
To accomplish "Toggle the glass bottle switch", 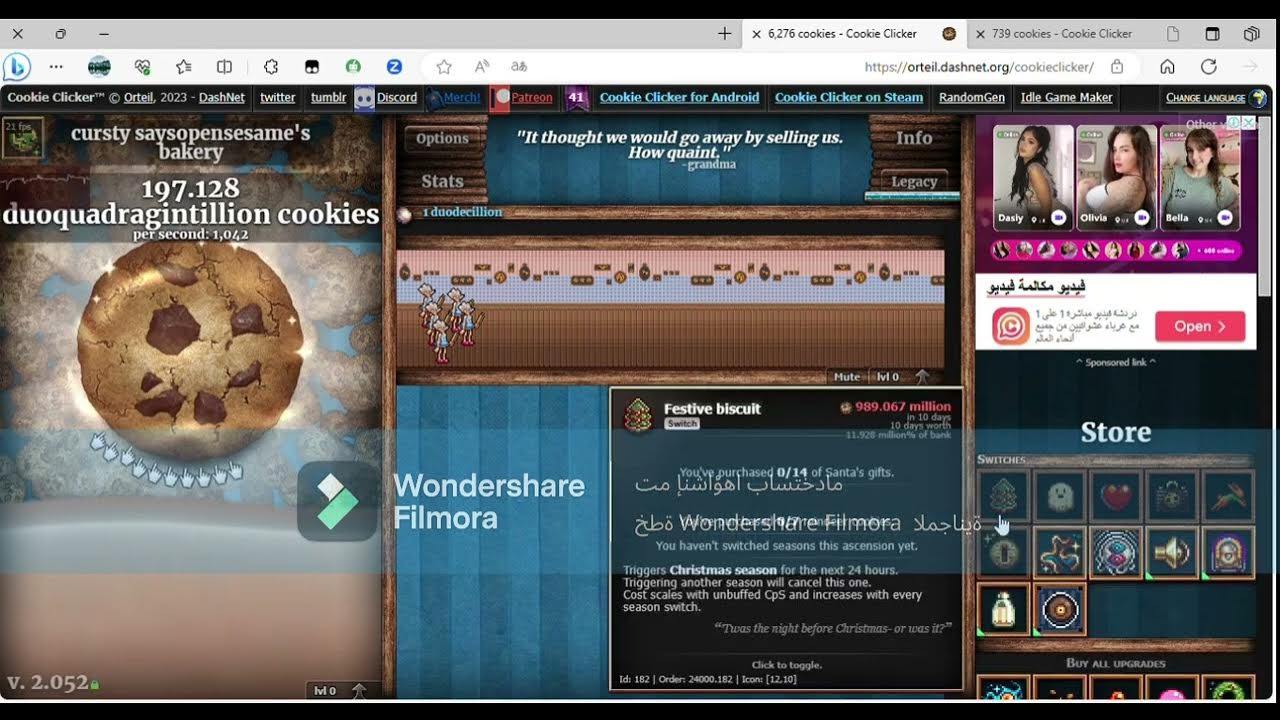I will point(1002,610).
